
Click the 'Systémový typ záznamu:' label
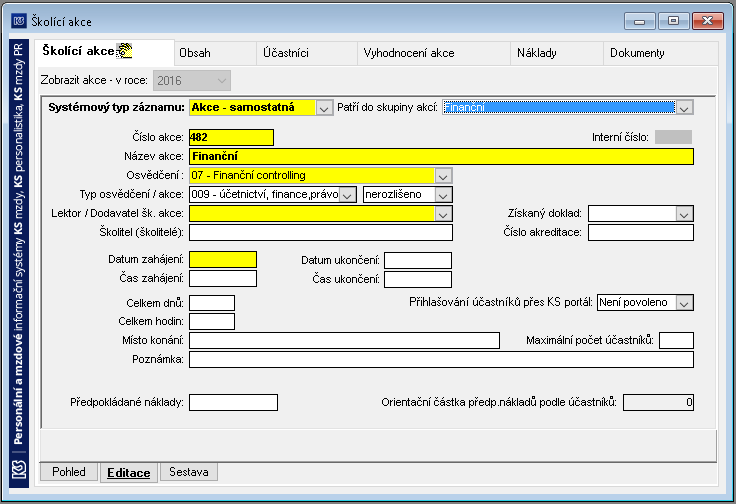click(116, 107)
